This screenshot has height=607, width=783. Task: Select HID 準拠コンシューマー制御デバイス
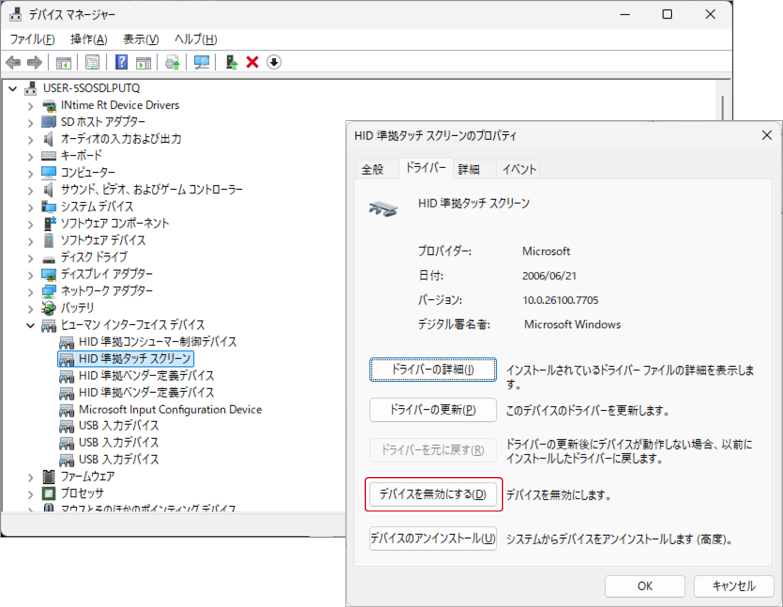point(158,342)
